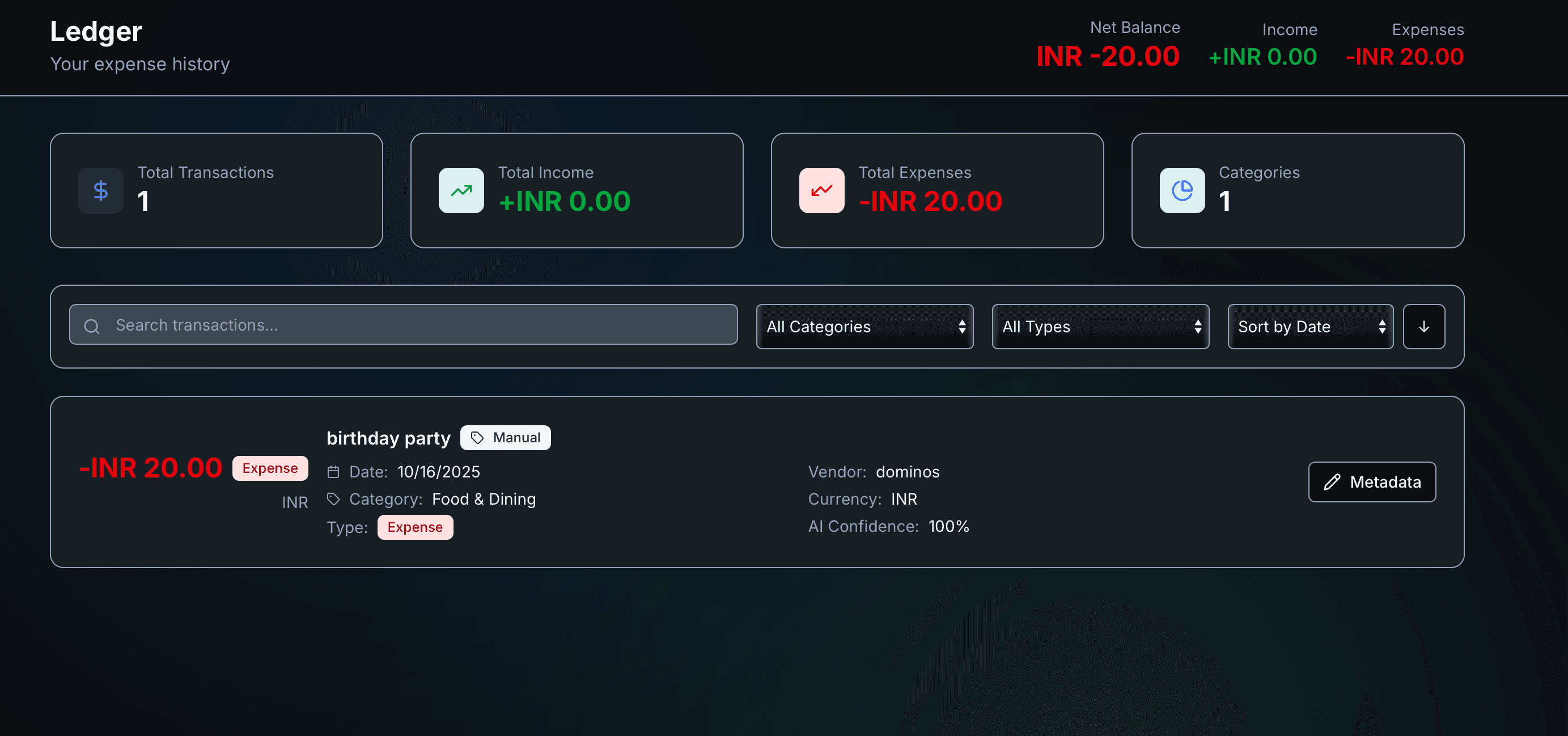Click the dollar sign Total Transactions icon

point(100,191)
